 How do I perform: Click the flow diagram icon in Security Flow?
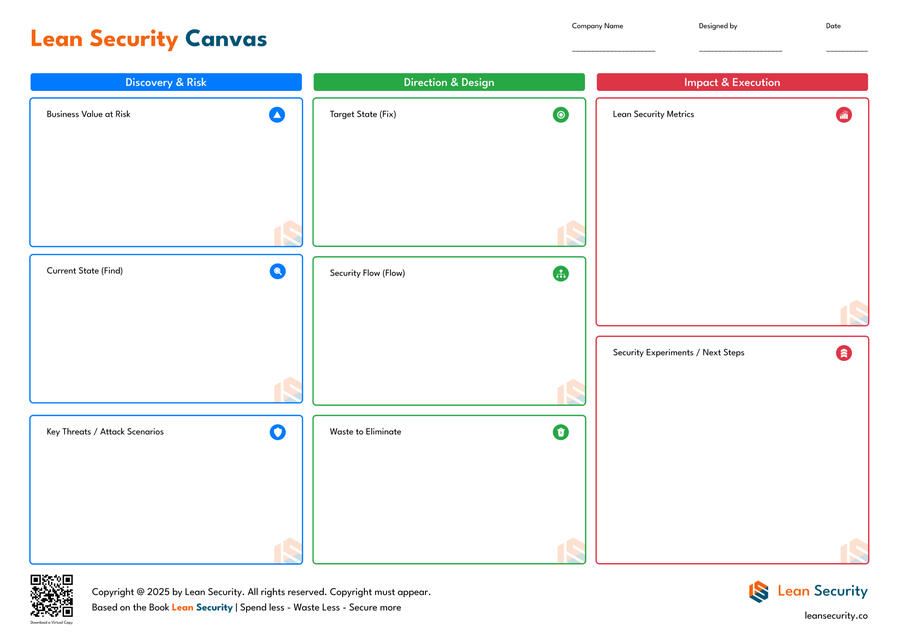[x=561, y=272]
